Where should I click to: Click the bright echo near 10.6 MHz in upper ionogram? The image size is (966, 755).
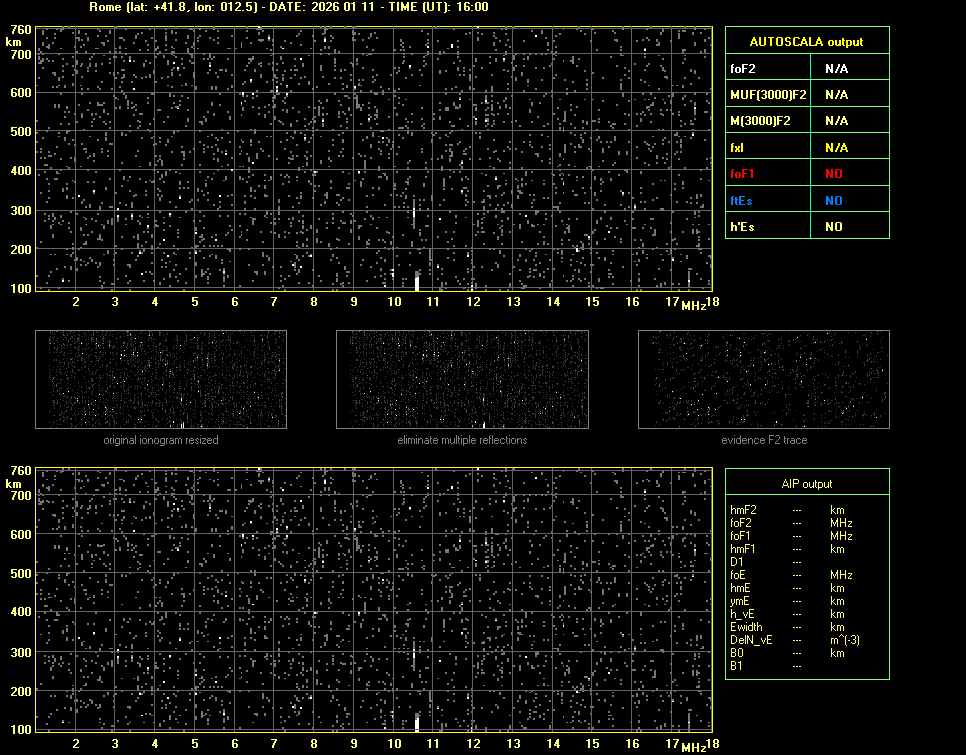tap(417, 281)
